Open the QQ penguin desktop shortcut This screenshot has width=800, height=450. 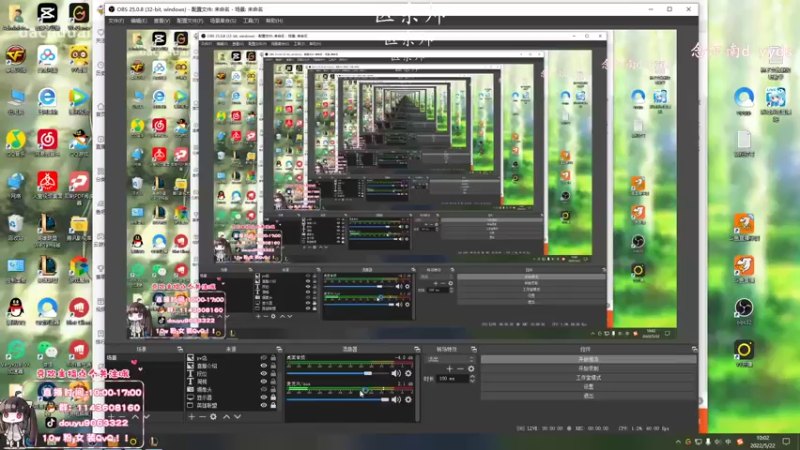16,311
